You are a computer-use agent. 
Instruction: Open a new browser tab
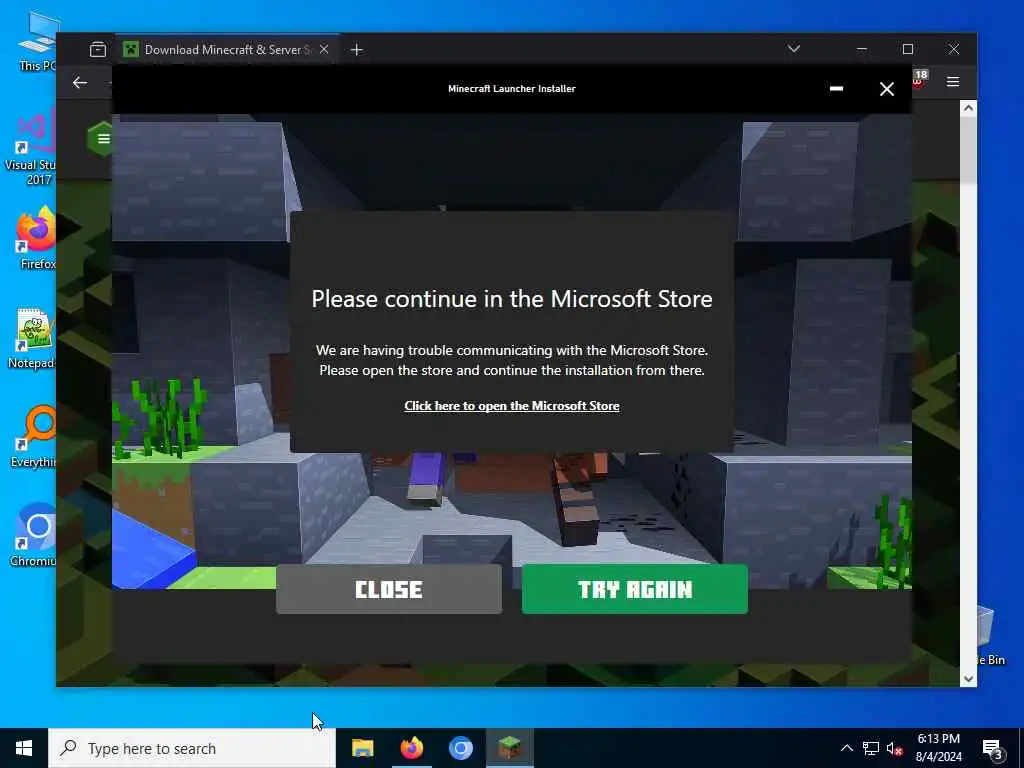click(x=356, y=50)
